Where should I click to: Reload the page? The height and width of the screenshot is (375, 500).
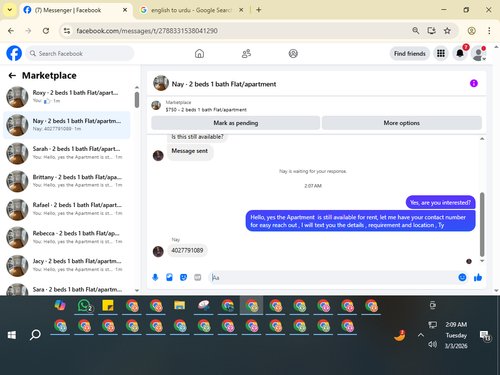click(x=46, y=31)
